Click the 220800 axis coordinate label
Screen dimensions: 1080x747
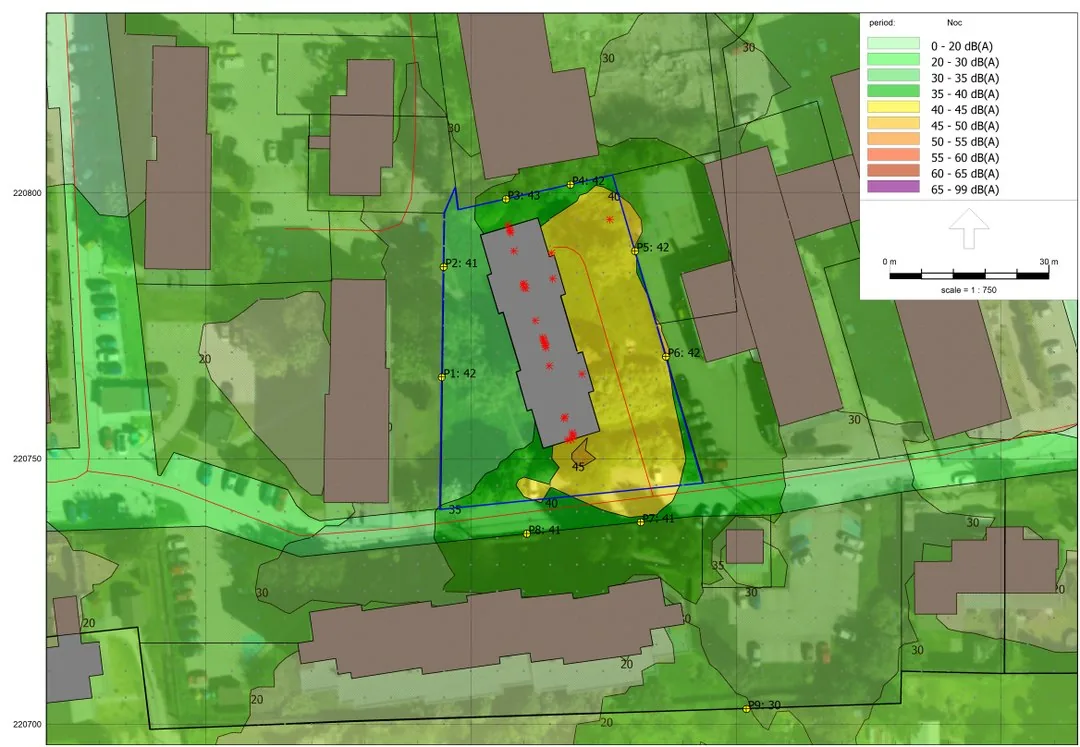(x=27, y=193)
